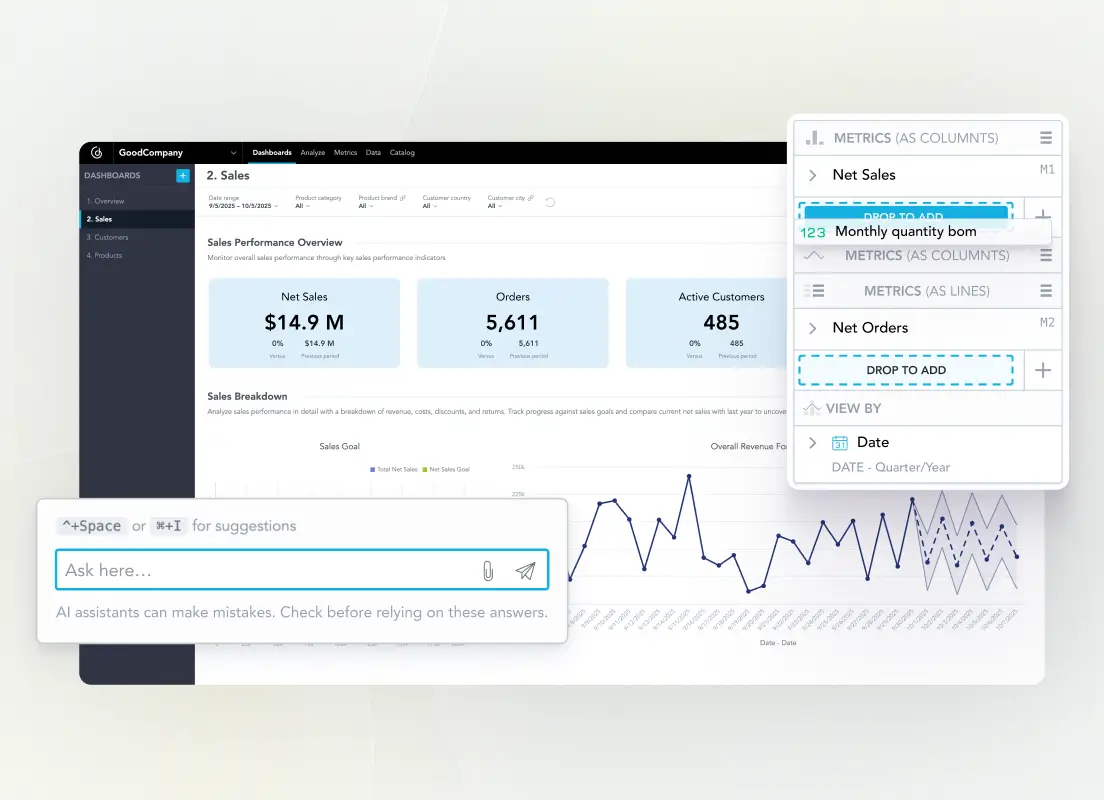
Task: Expand the Date item under VIEW BY
Action: click(811, 442)
